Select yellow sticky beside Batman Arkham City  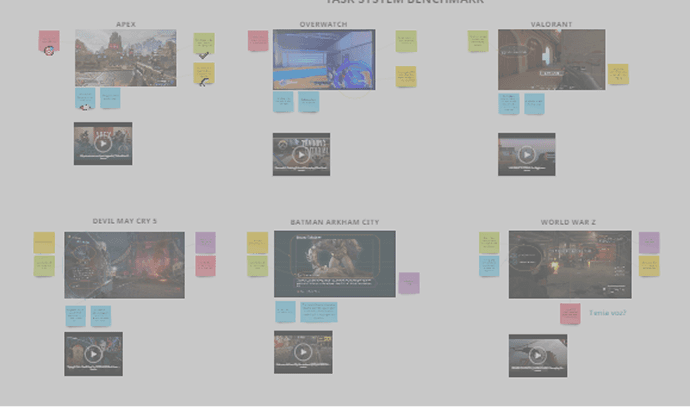tap(257, 242)
